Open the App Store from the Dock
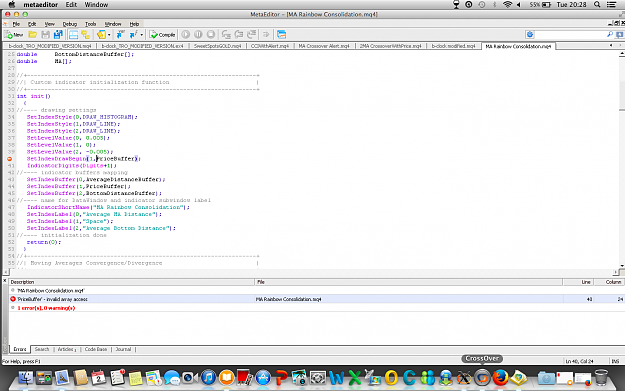Image resolution: width=625 pixels, height=391 pixels. (263, 377)
